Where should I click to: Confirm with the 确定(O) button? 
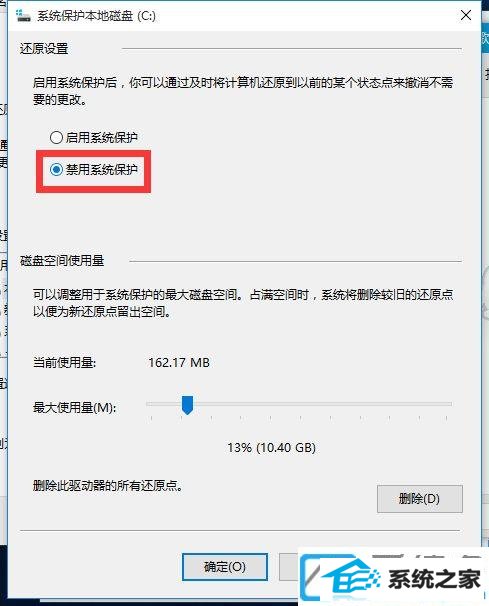225,567
